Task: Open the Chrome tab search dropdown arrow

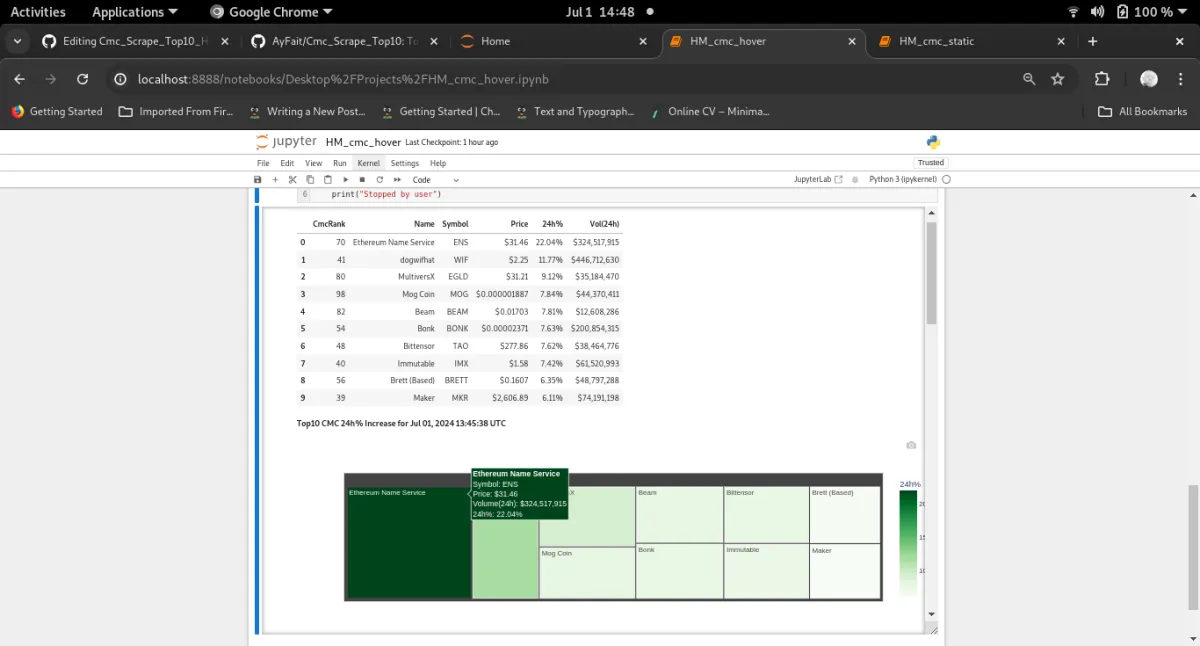Action: 18,41
